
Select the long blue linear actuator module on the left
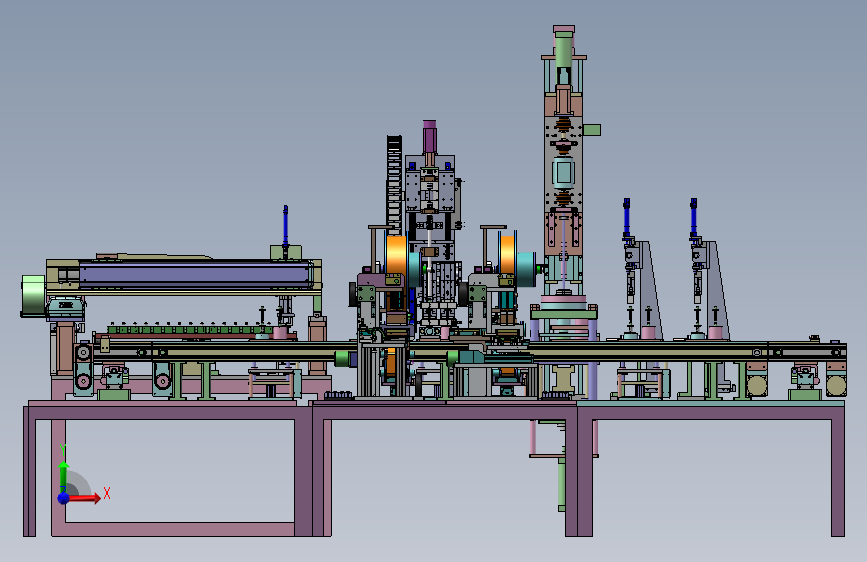[x=196, y=275]
